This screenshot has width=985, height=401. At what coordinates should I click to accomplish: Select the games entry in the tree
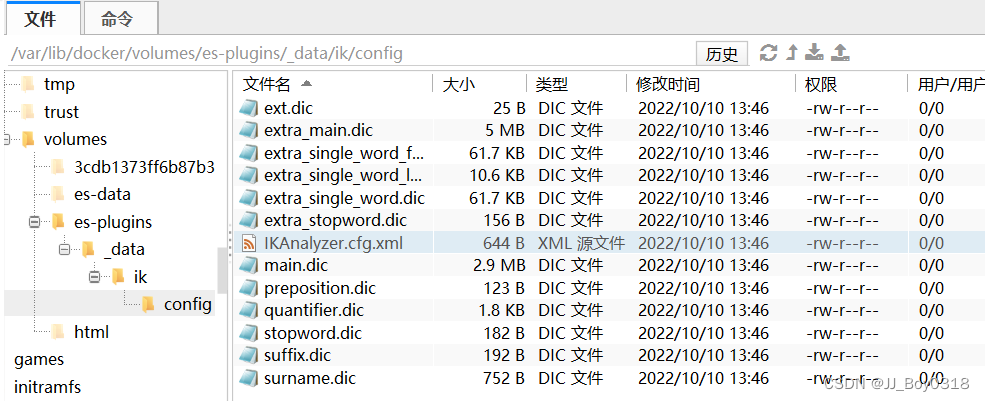point(39,360)
